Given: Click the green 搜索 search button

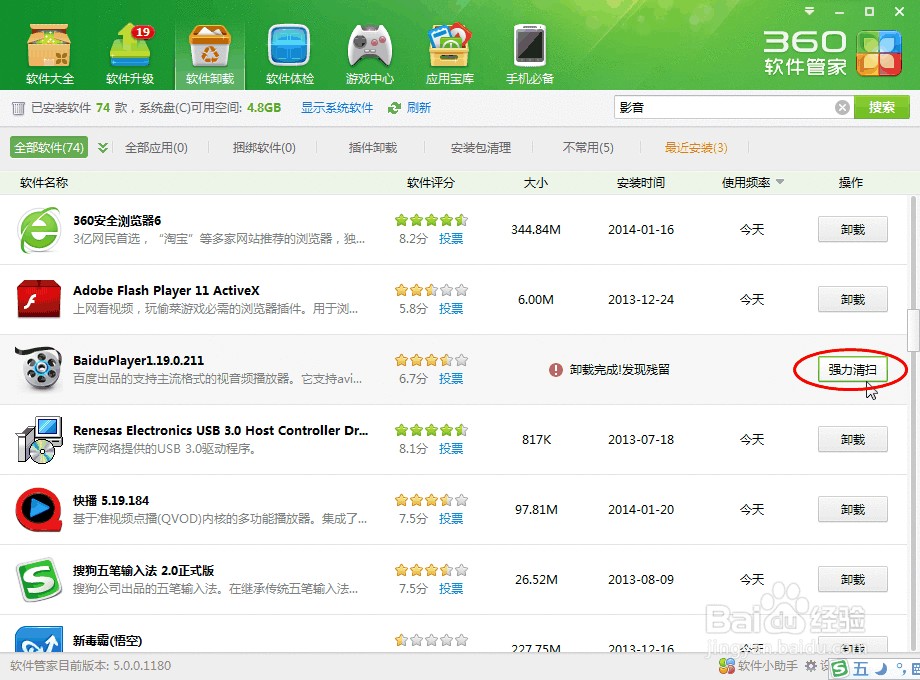Looking at the screenshot, I should [x=882, y=107].
